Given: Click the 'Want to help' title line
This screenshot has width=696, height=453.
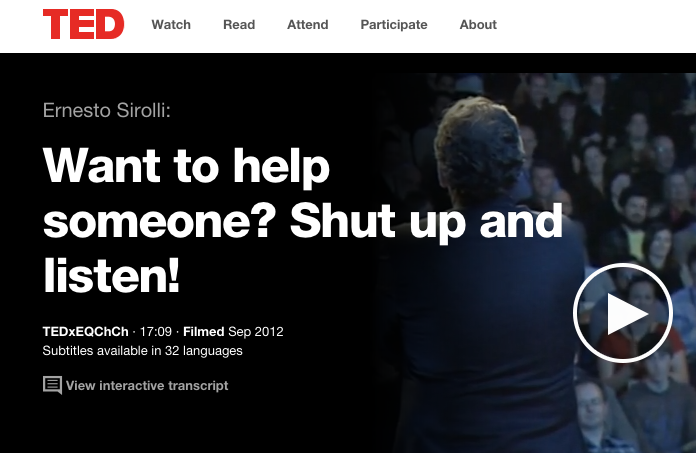Looking at the screenshot, I should pyautogui.click(x=186, y=167).
